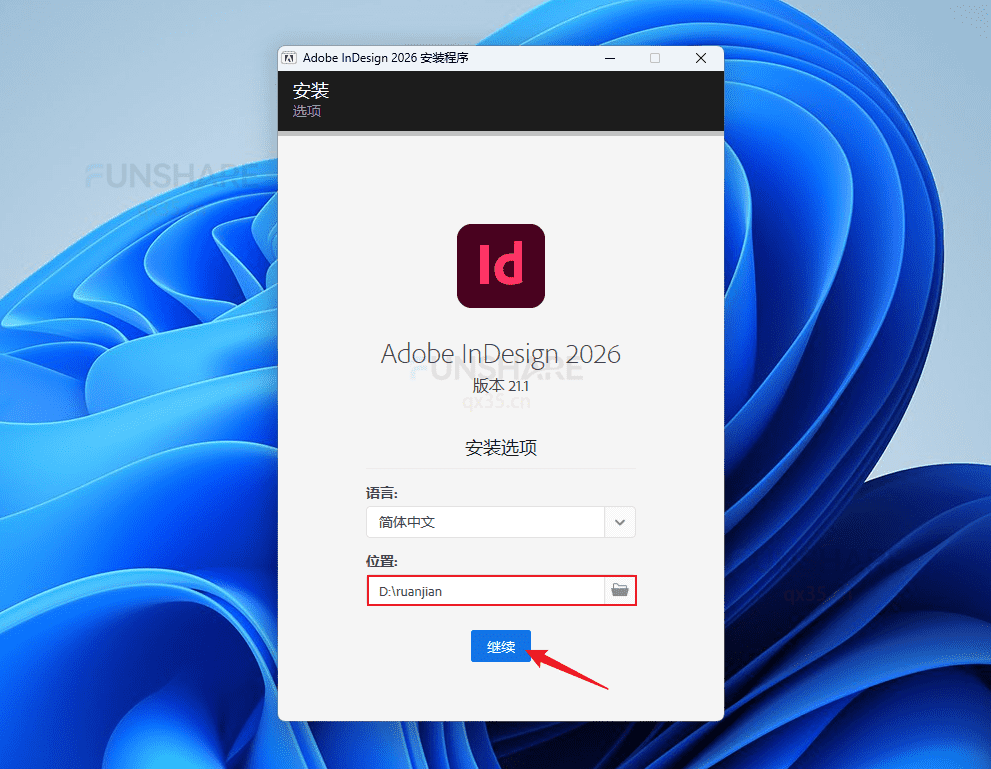Image resolution: width=991 pixels, height=769 pixels.
Task: Minimize the installer window
Action: tap(609, 58)
